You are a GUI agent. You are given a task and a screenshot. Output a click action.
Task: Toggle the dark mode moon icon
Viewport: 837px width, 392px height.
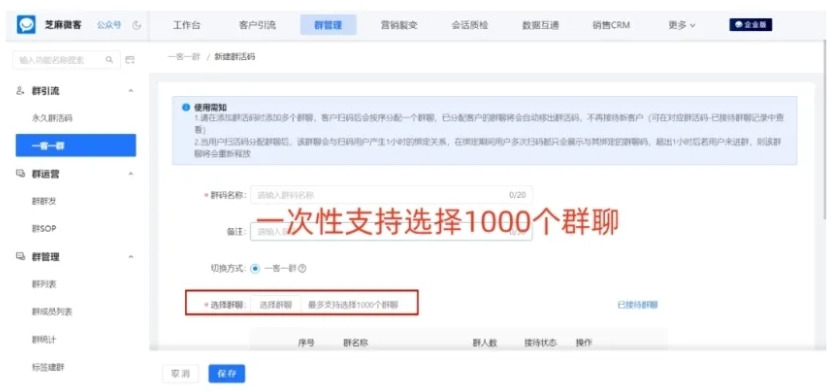pos(137,25)
